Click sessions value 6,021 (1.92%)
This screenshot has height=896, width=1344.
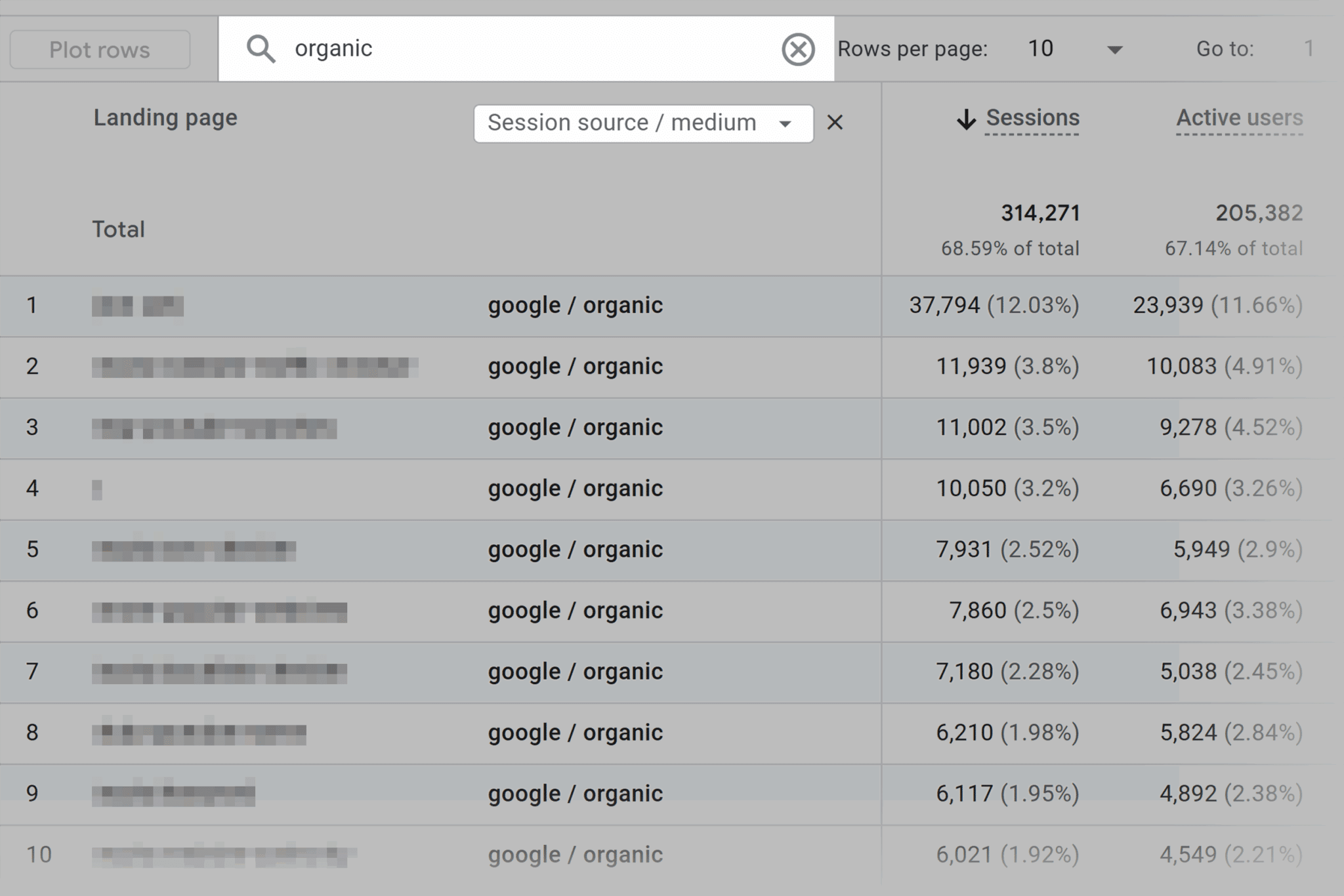[1007, 855]
